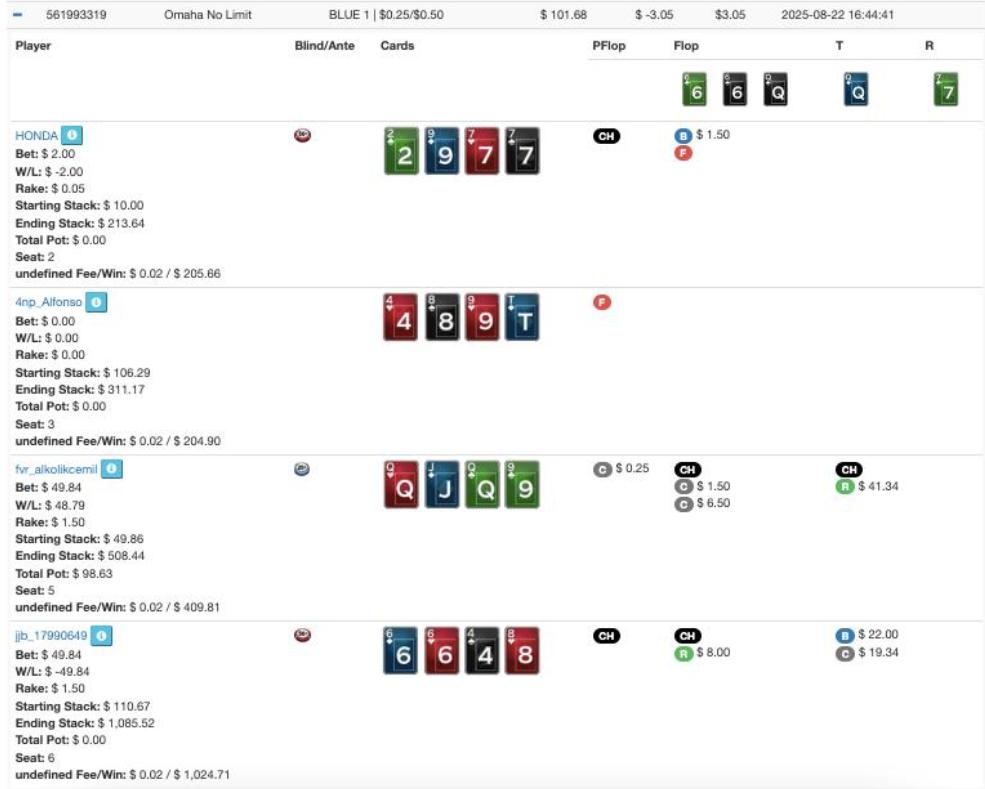Viewport: 985px width, 789px height.
Task: Select jjb_17990649's blind chip icon
Action: tap(302, 634)
